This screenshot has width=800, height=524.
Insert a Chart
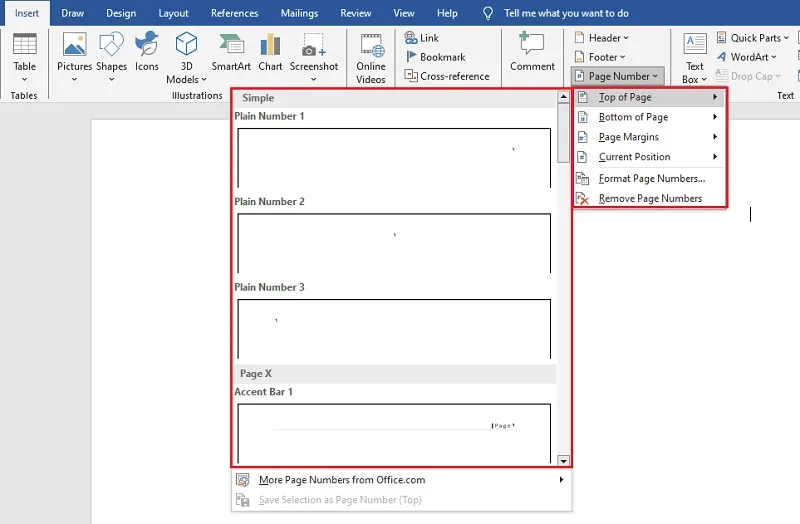(270, 51)
